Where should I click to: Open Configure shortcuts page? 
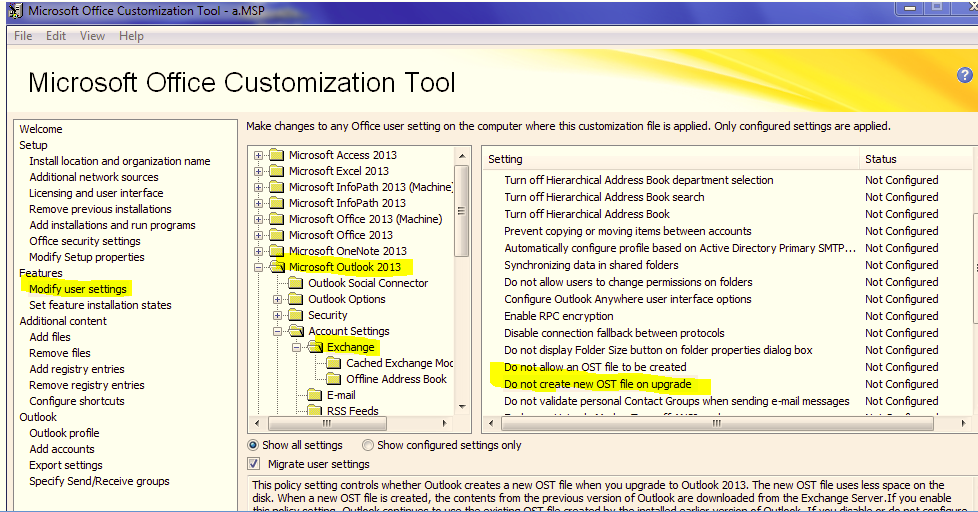click(77, 401)
